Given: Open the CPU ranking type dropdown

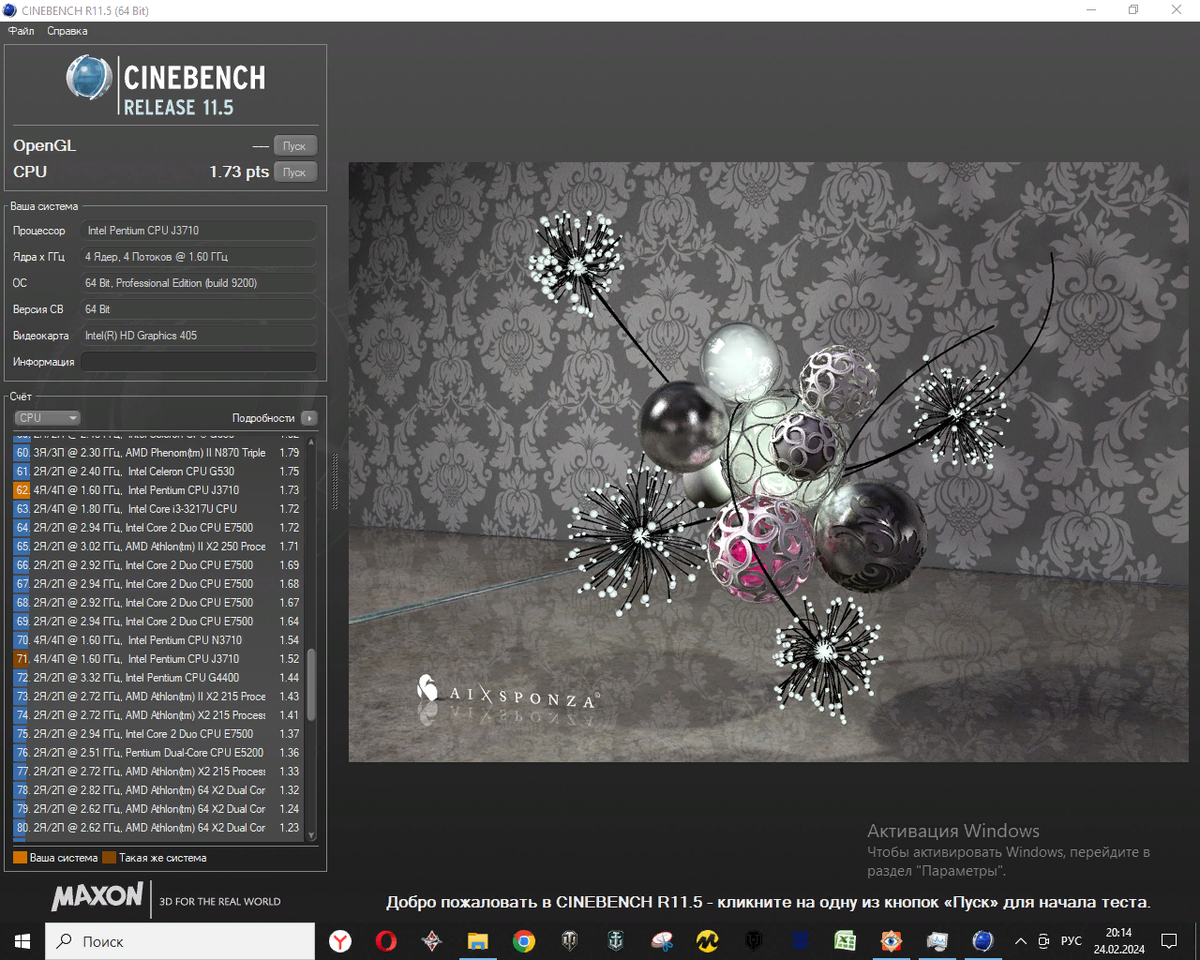Looking at the screenshot, I should click(47, 418).
